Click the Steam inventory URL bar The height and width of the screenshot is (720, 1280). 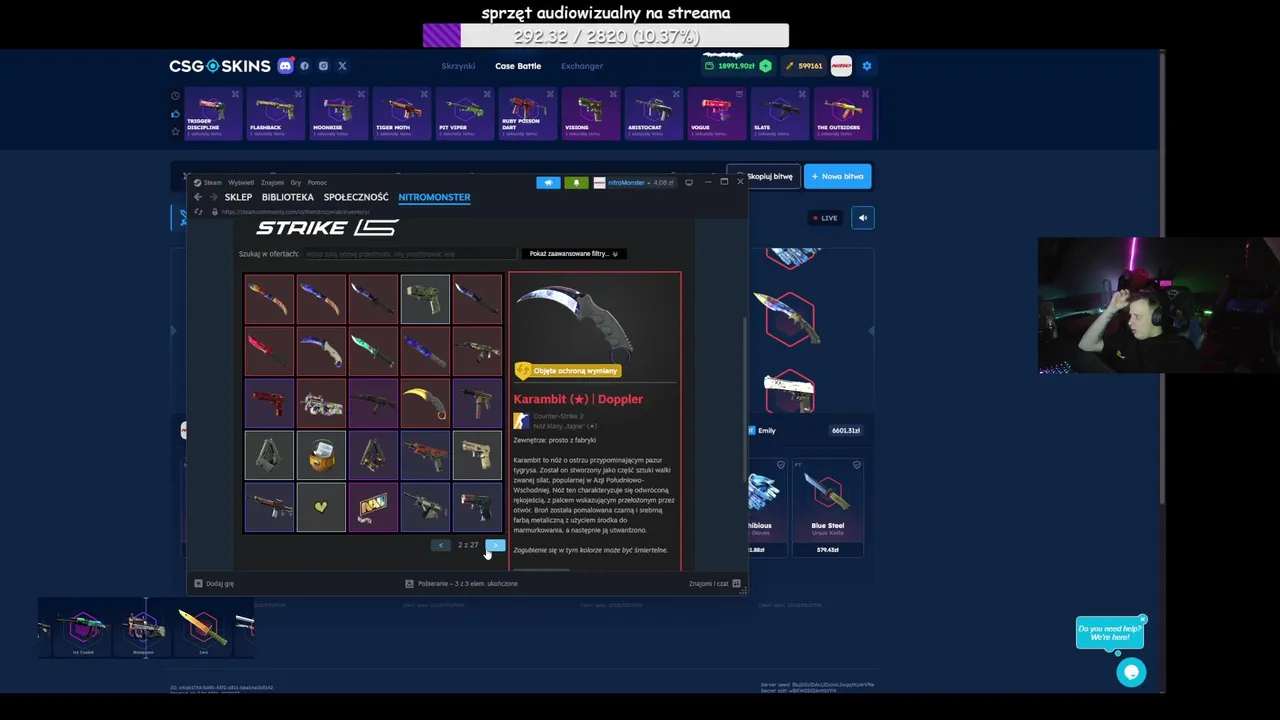point(296,212)
